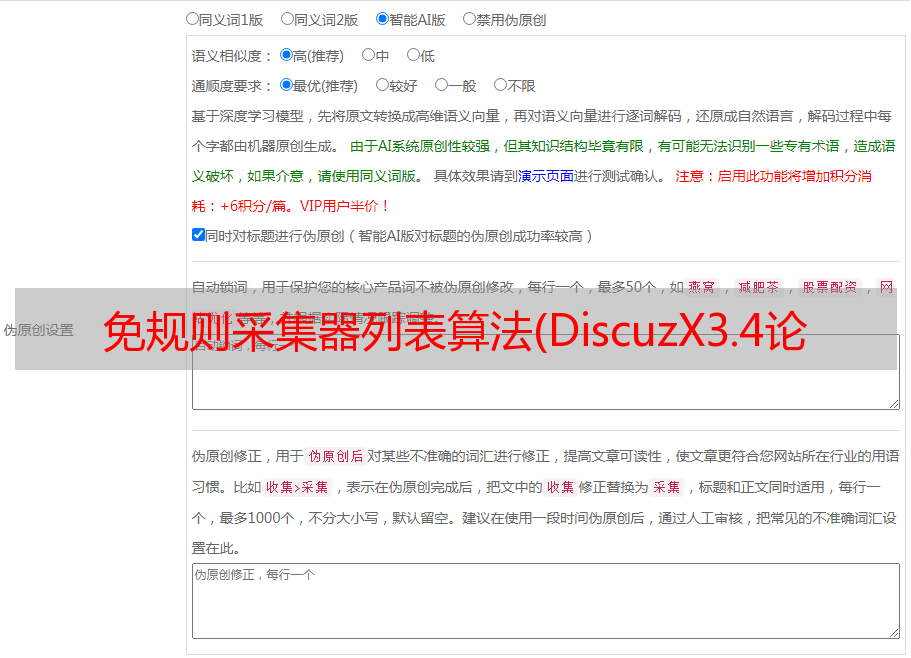The width and height of the screenshot is (911, 658).
Task: Click the 股票配资 example keyword tag
Action: [830, 287]
